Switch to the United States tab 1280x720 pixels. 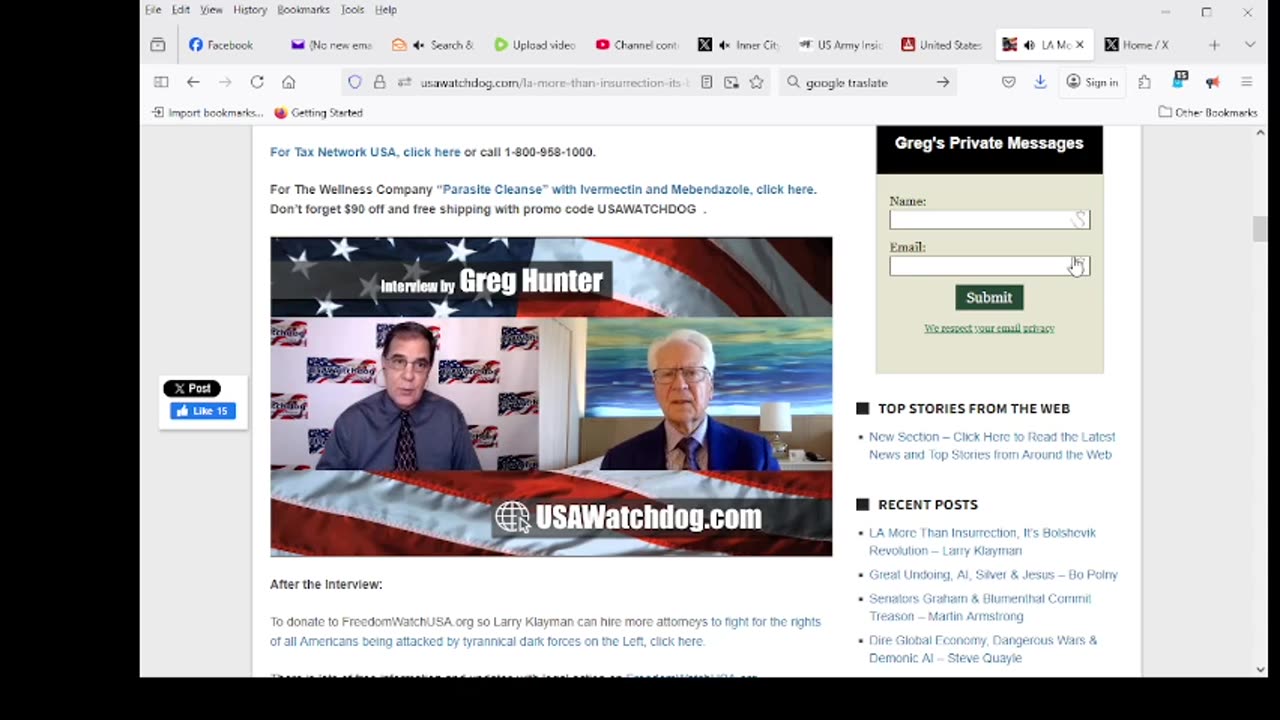coord(943,45)
